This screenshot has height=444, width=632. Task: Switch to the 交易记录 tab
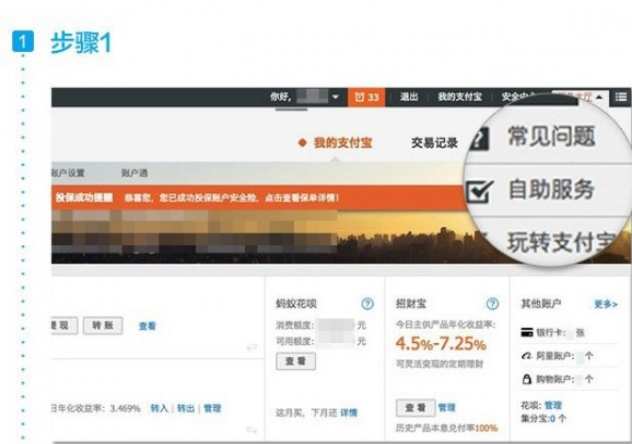pos(434,143)
